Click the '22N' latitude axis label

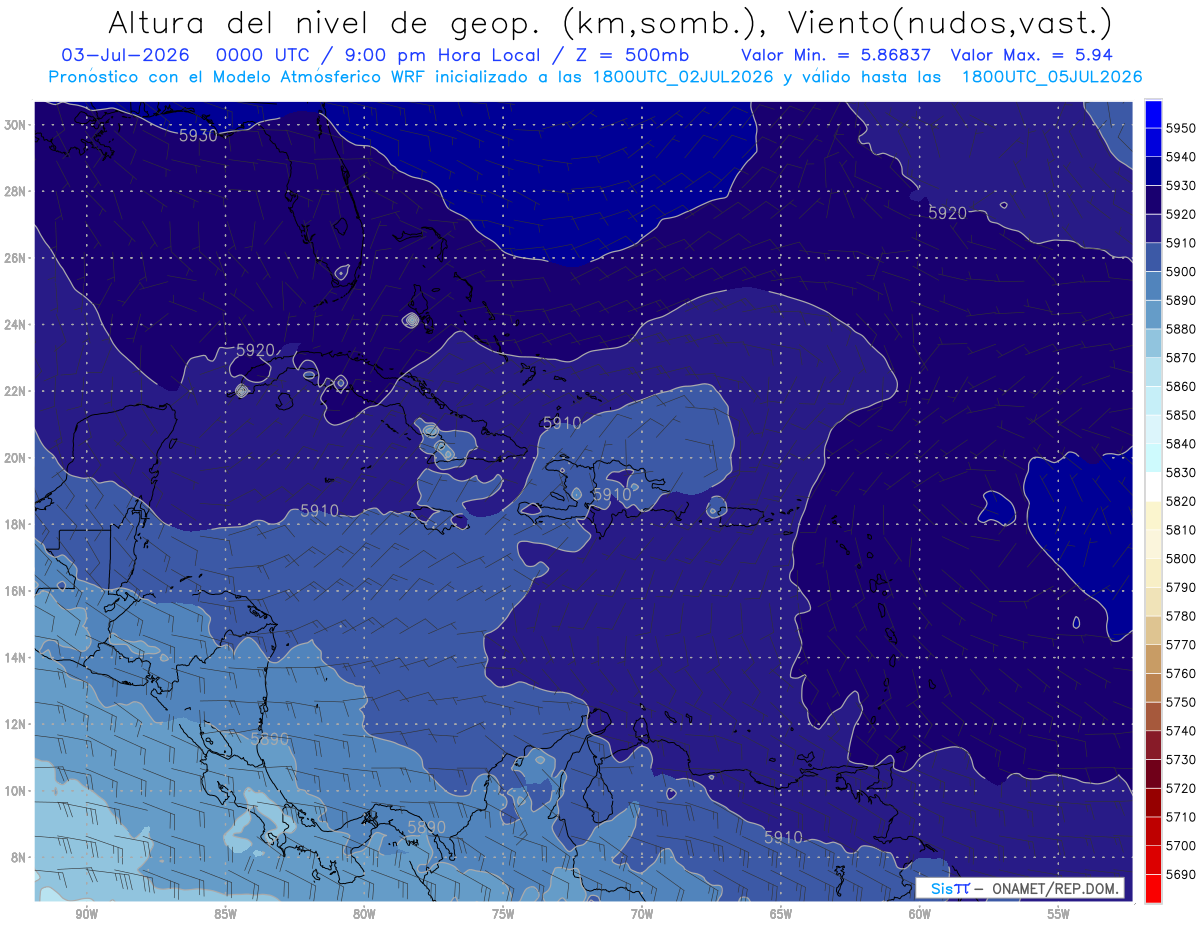click(15, 391)
